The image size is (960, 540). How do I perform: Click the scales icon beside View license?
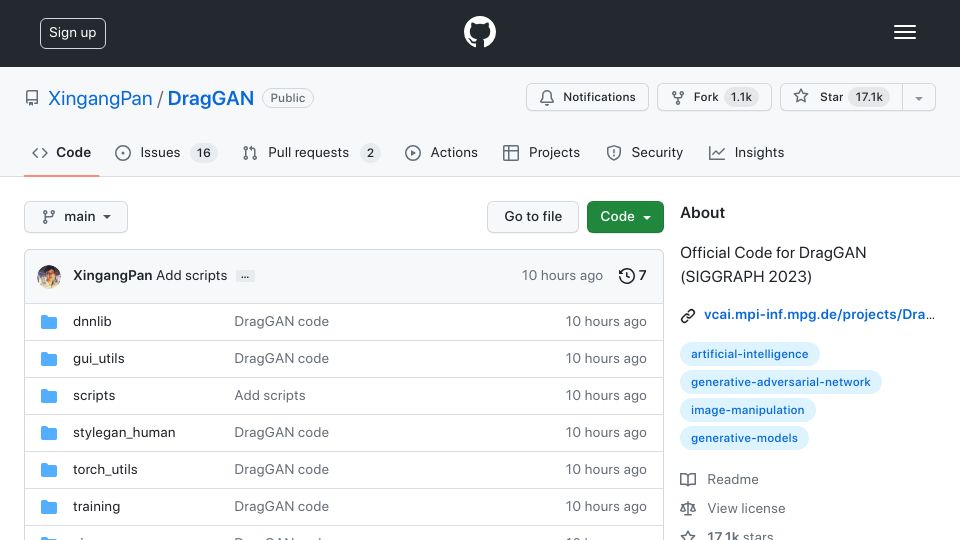click(688, 508)
